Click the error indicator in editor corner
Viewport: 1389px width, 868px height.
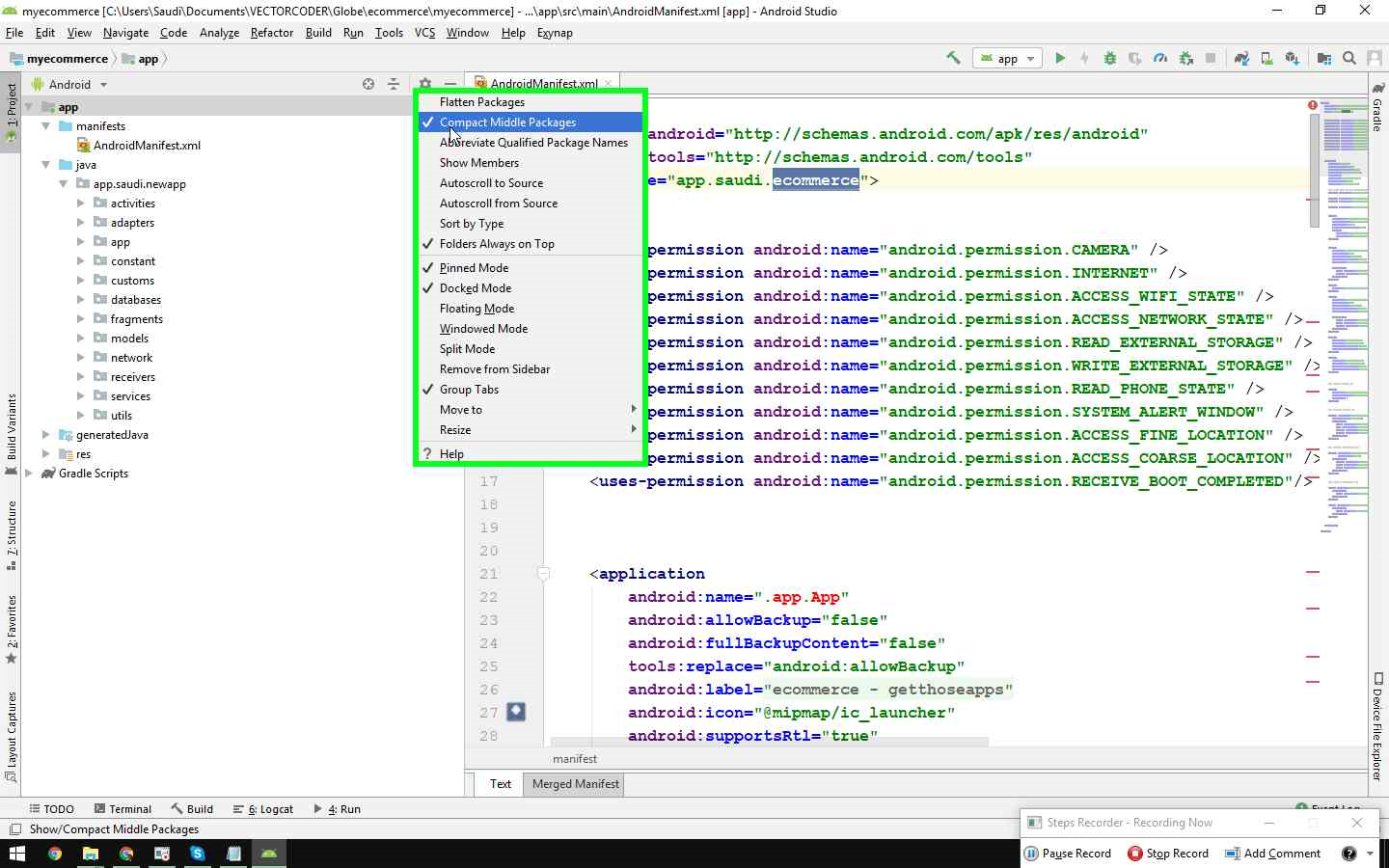1313,105
